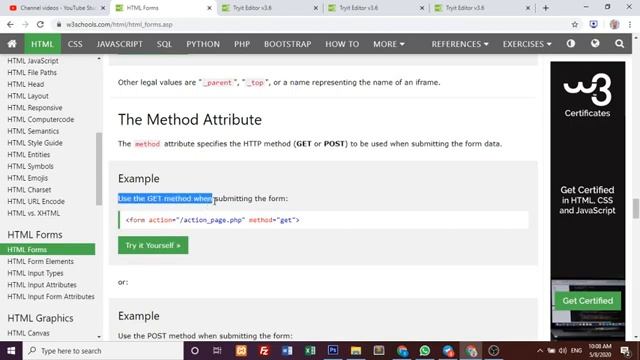The width and height of the screenshot is (640, 360).
Task: Open Photoshop from the taskbar
Action: 333,351
